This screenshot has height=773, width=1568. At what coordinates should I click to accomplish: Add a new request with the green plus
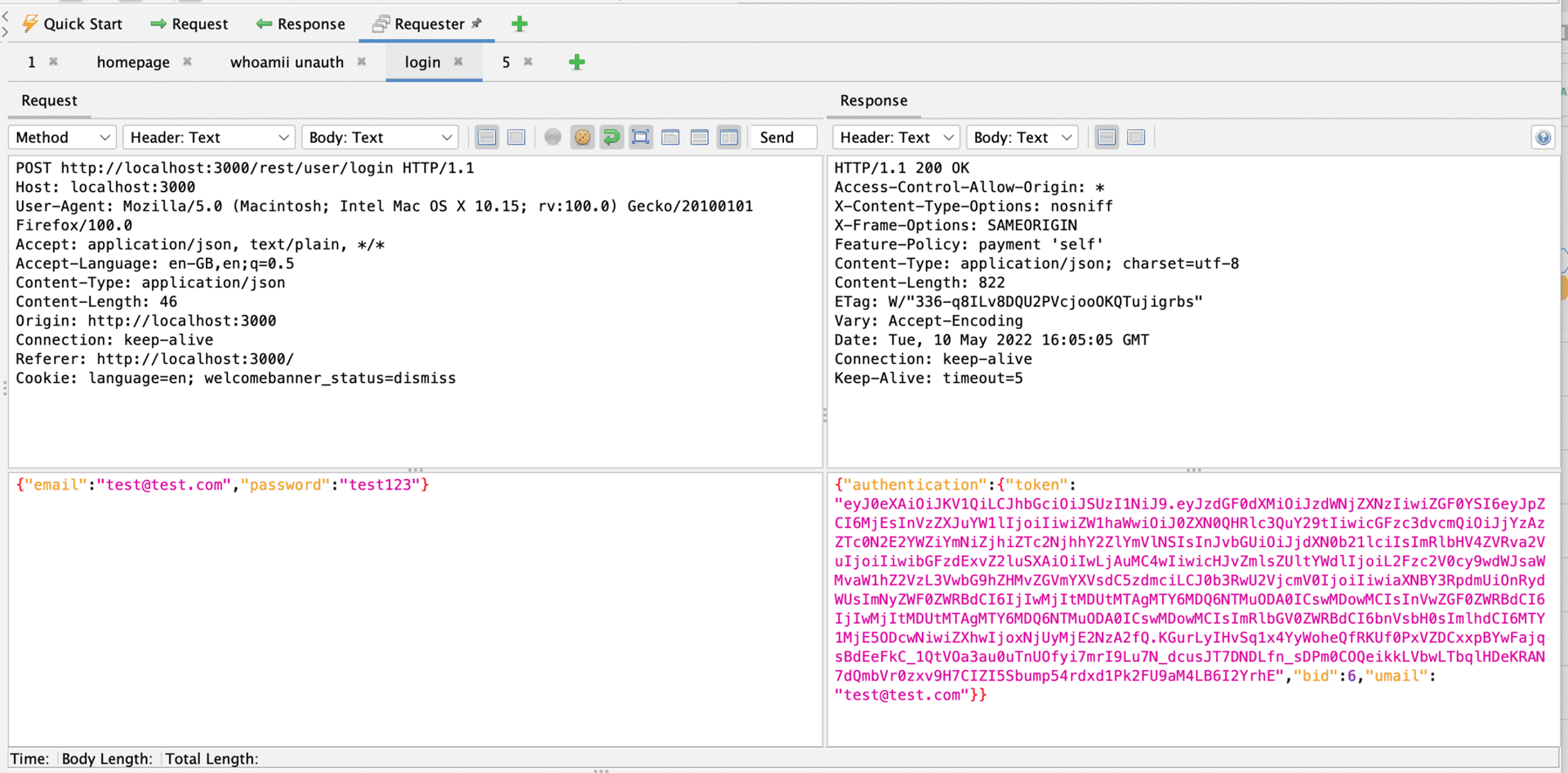point(577,61)
